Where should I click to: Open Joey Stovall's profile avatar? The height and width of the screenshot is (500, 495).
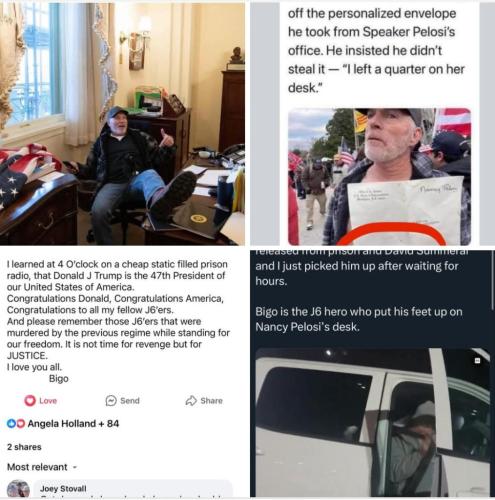18,490
